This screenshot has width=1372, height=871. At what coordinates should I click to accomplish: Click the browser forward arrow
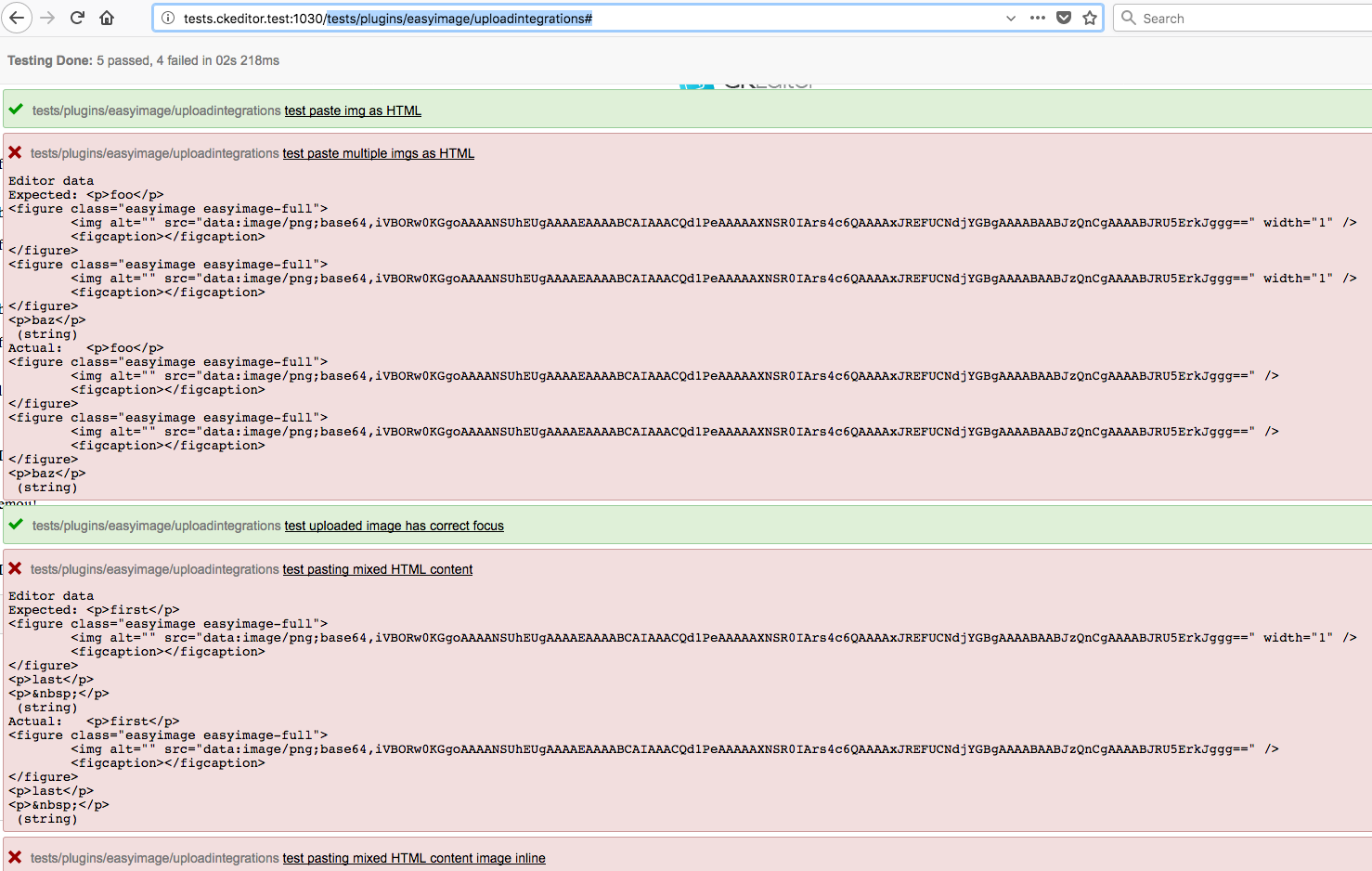pyautogui.click(x=48, y=18)
